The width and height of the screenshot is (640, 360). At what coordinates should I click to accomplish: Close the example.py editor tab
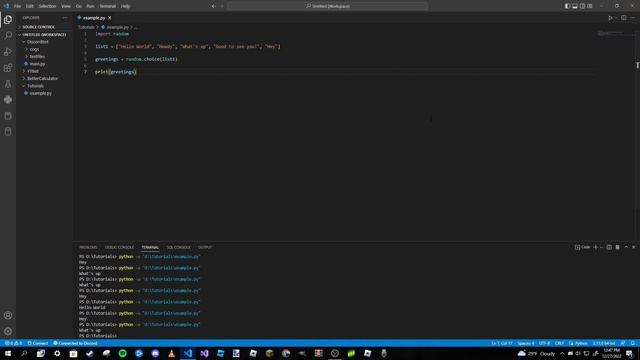point(109,18)
